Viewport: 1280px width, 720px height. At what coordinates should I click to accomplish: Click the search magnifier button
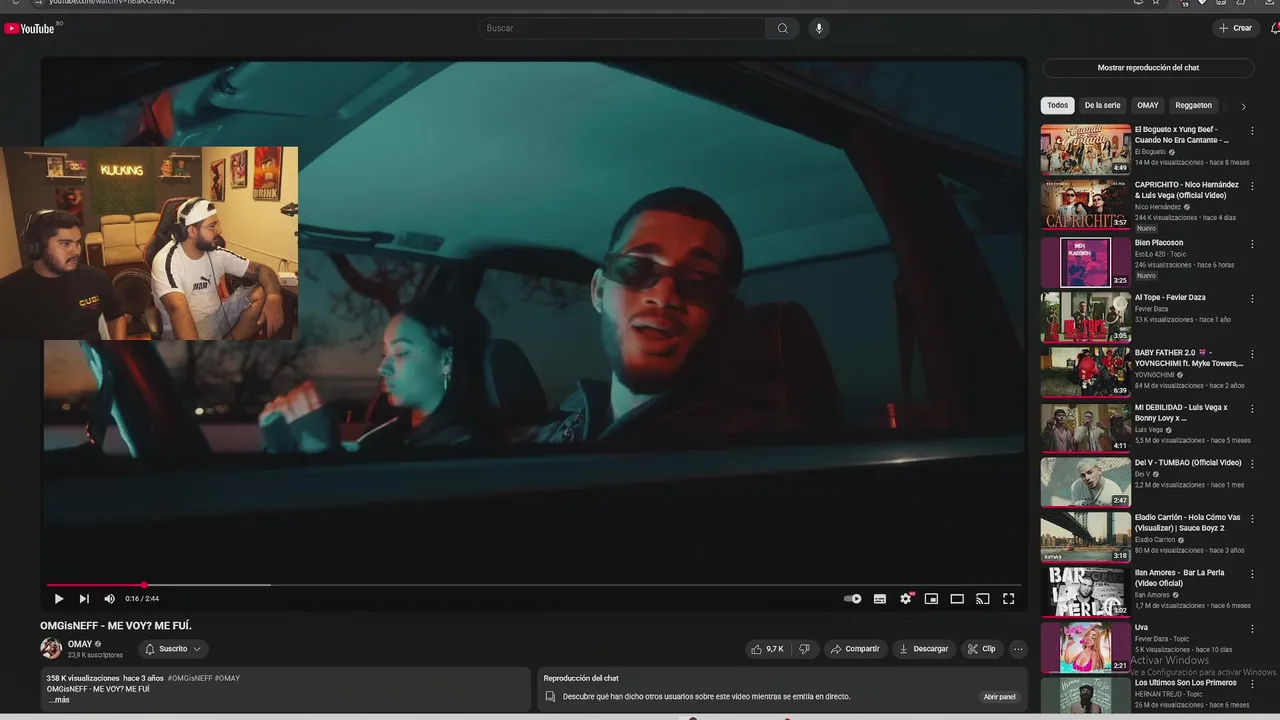(783, 28)
